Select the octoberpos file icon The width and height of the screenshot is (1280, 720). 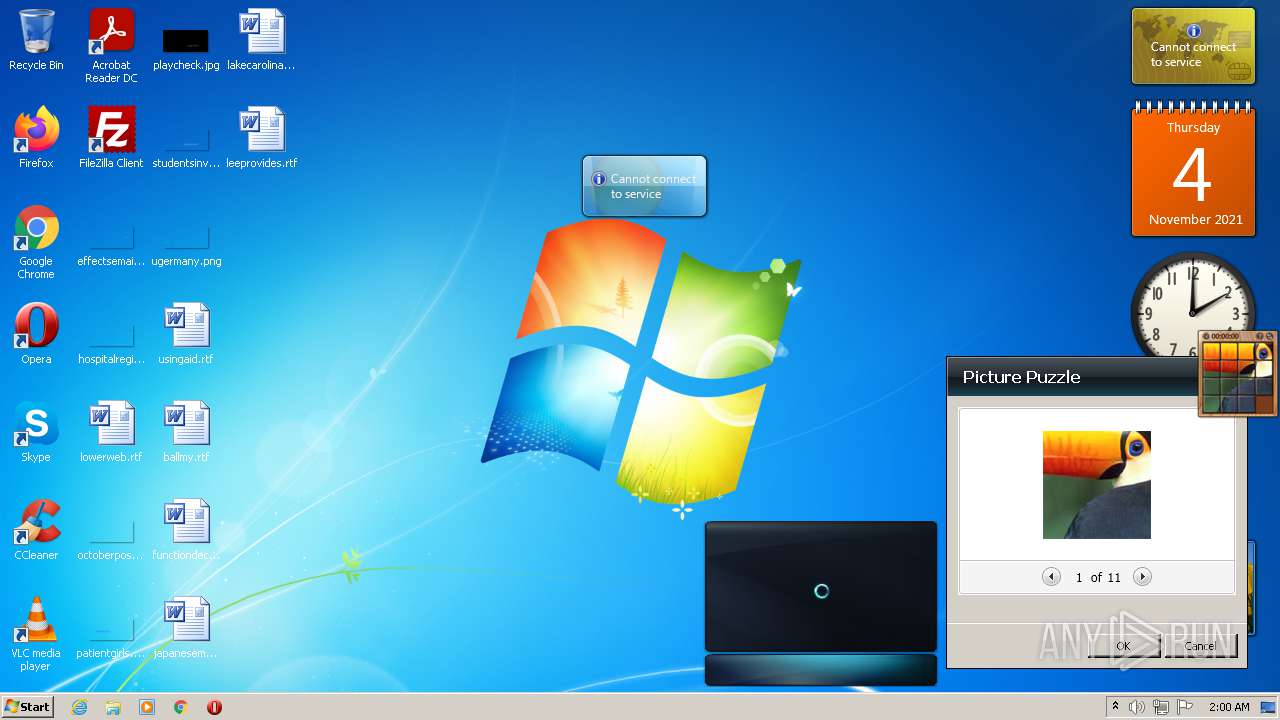point(111,542)
